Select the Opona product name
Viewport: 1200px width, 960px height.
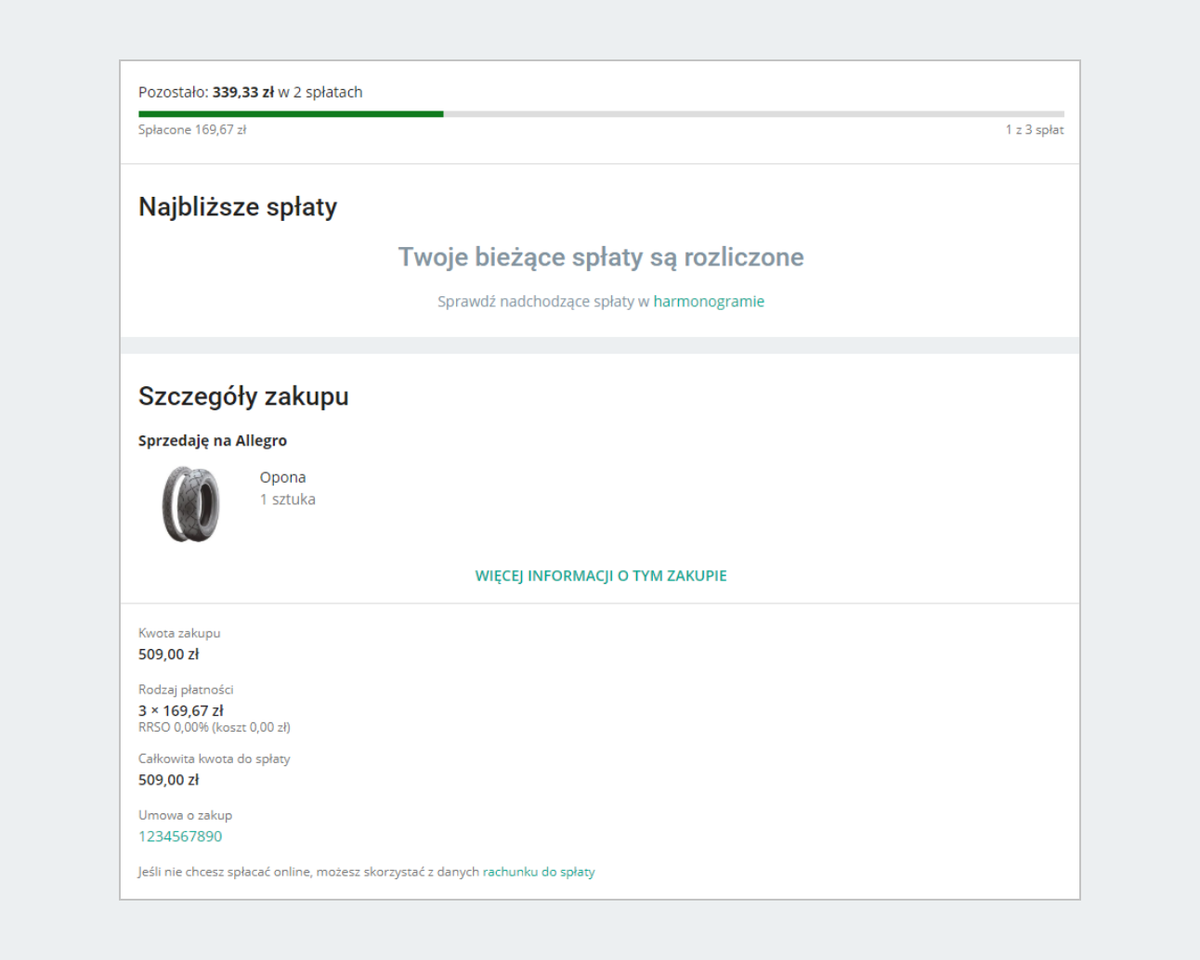coord(283,477)
